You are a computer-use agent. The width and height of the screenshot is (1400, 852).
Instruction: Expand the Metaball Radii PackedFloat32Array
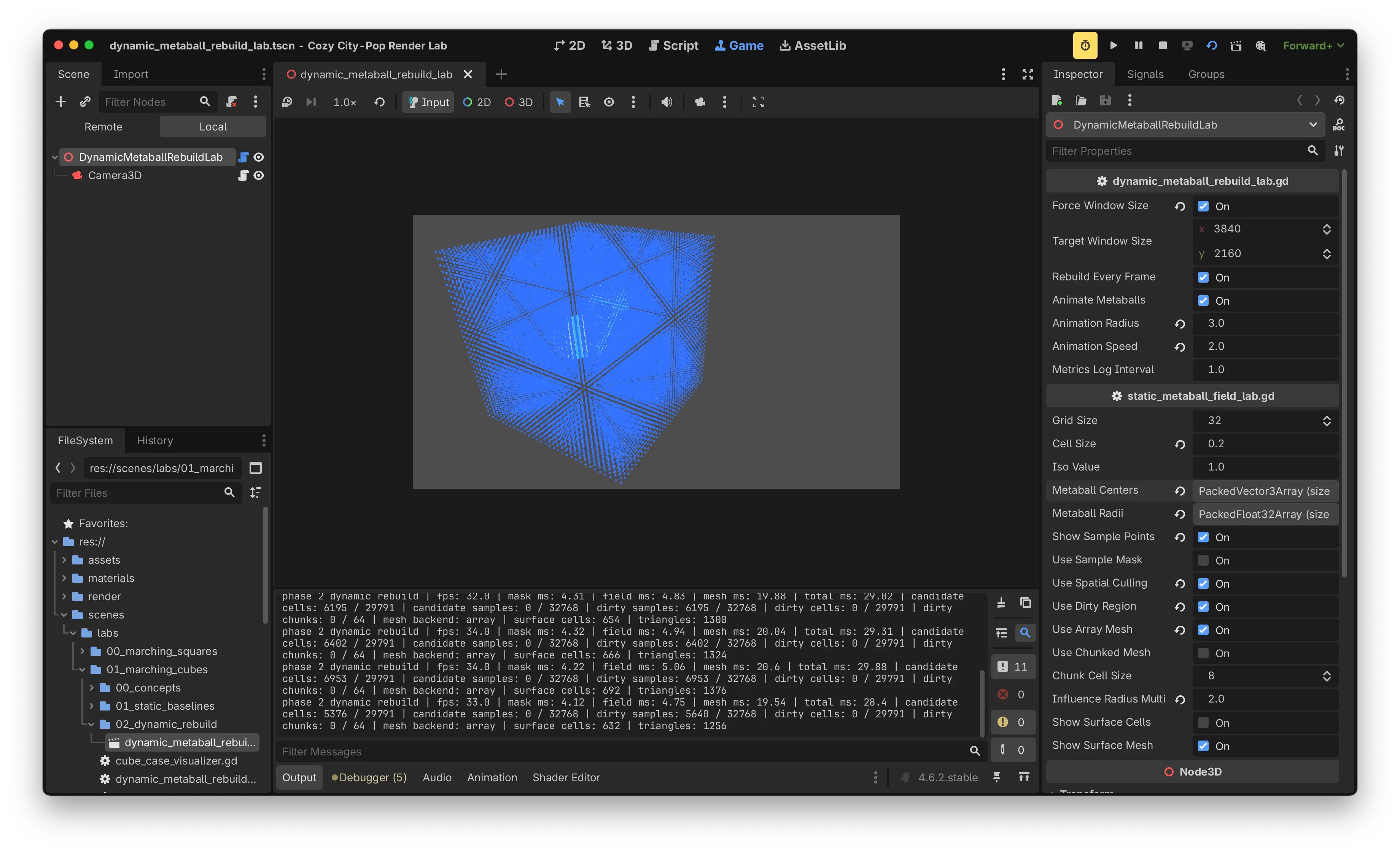1265,514
